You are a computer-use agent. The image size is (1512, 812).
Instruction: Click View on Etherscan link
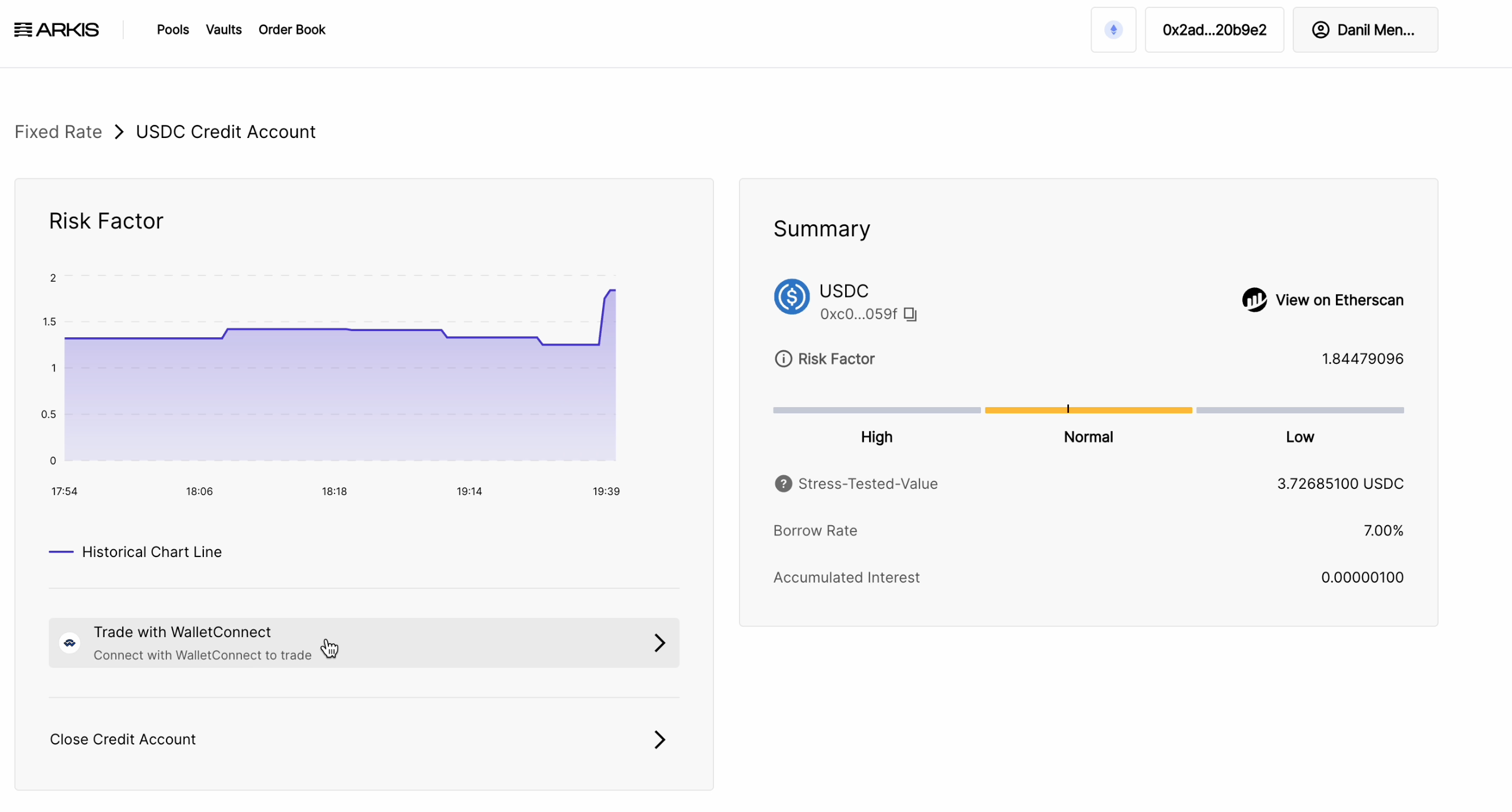(1339, 300)
